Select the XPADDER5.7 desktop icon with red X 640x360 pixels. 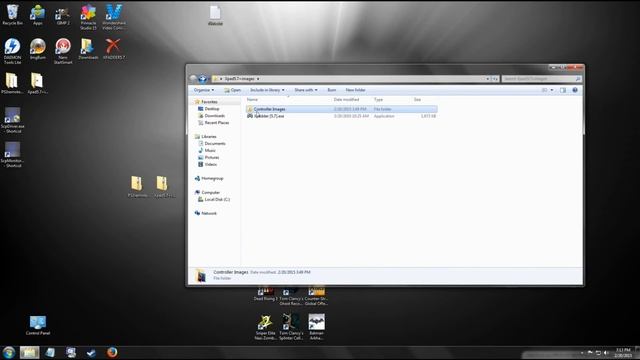113,49
